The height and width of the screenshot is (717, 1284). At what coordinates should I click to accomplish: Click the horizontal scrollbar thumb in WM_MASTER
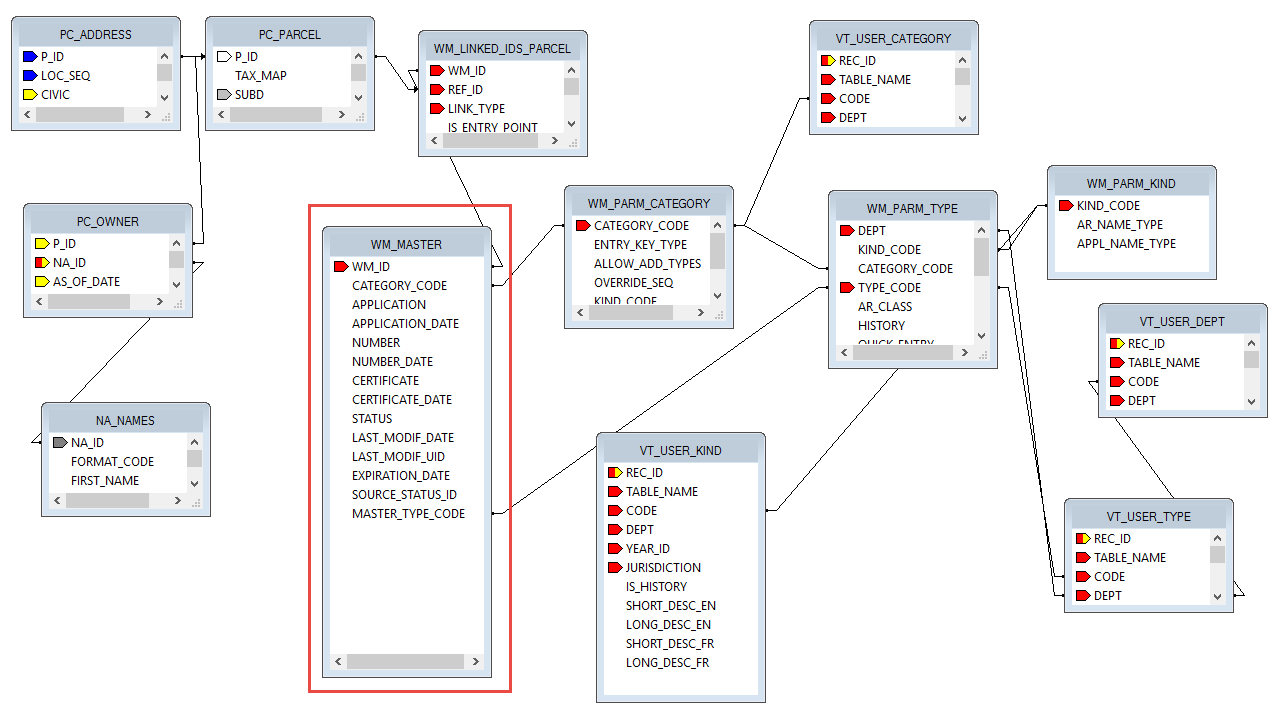405,662
